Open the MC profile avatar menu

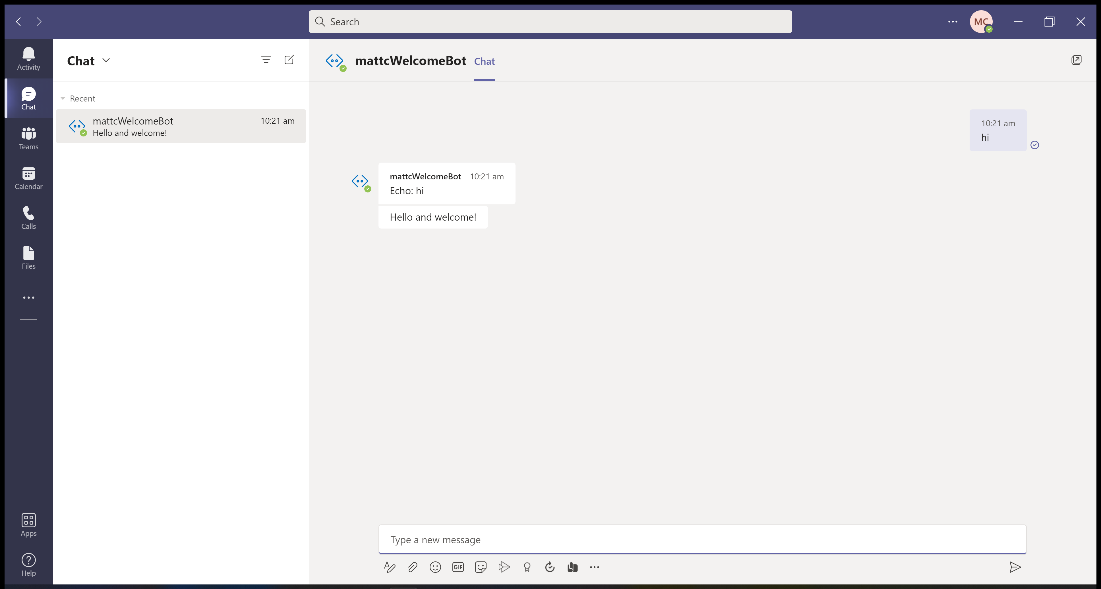tap(982, 22)
